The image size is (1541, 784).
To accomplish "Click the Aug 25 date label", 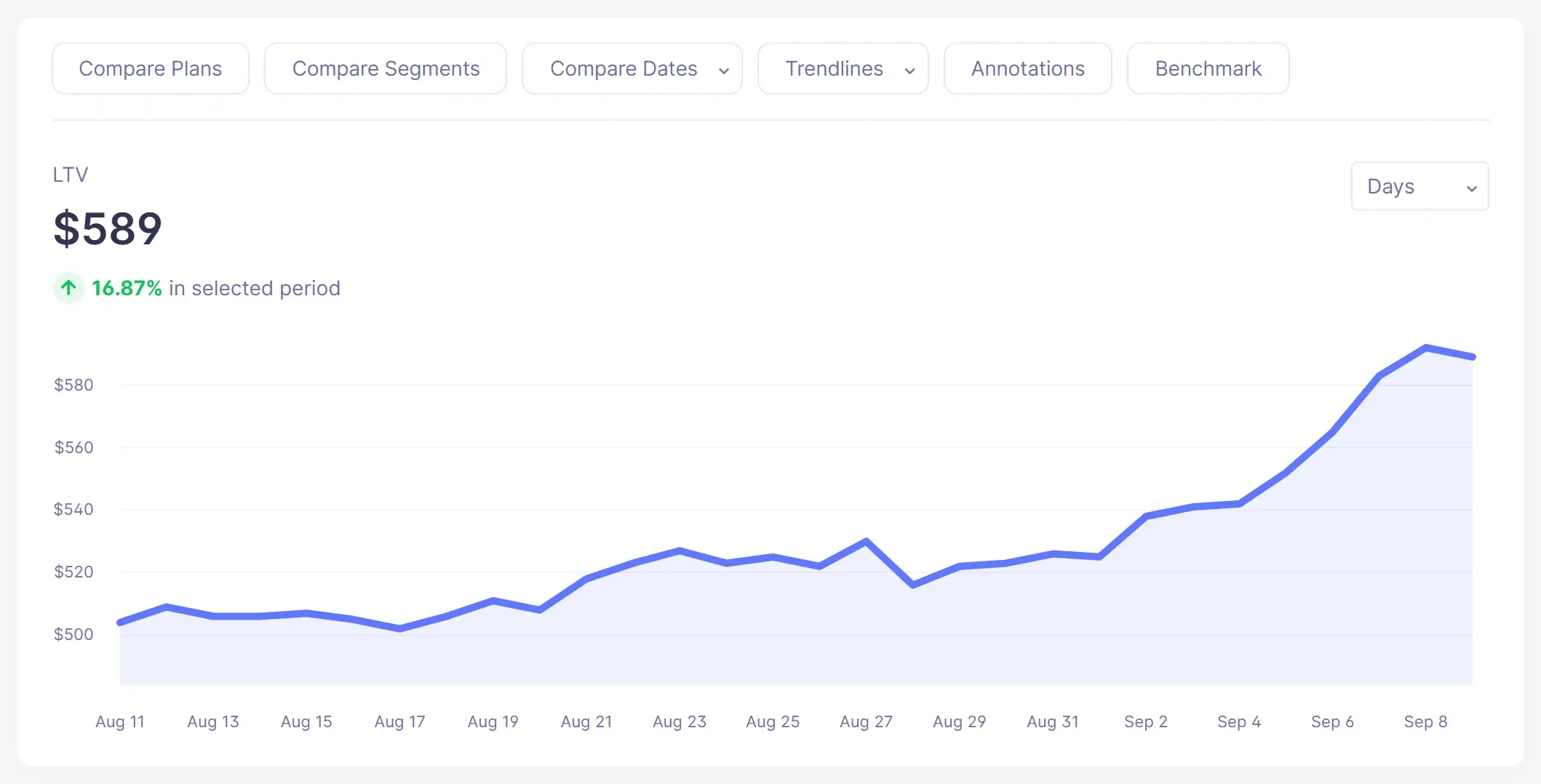I will tap(773, 721).
